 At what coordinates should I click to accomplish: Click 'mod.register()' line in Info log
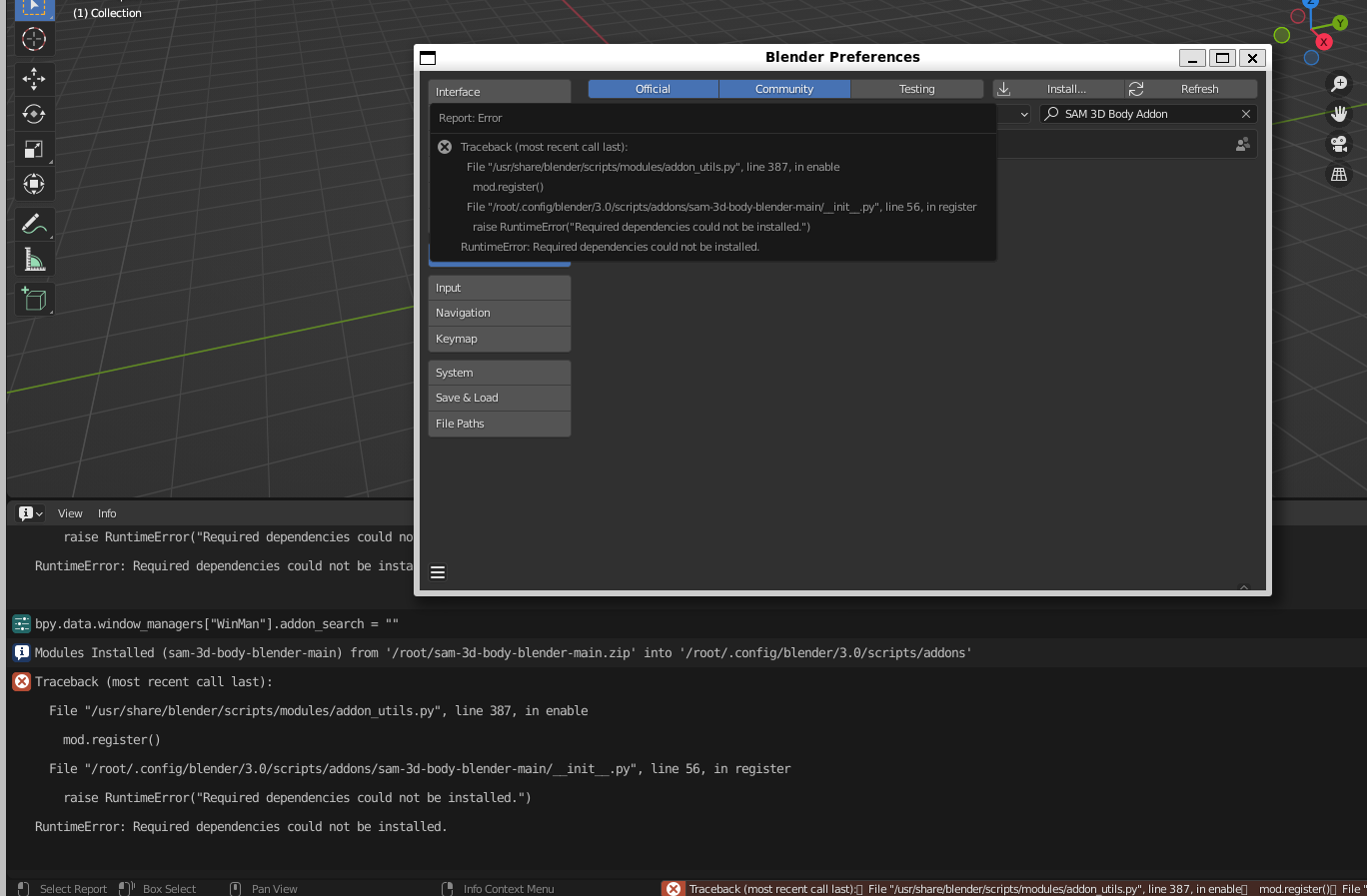click(112, 740)
